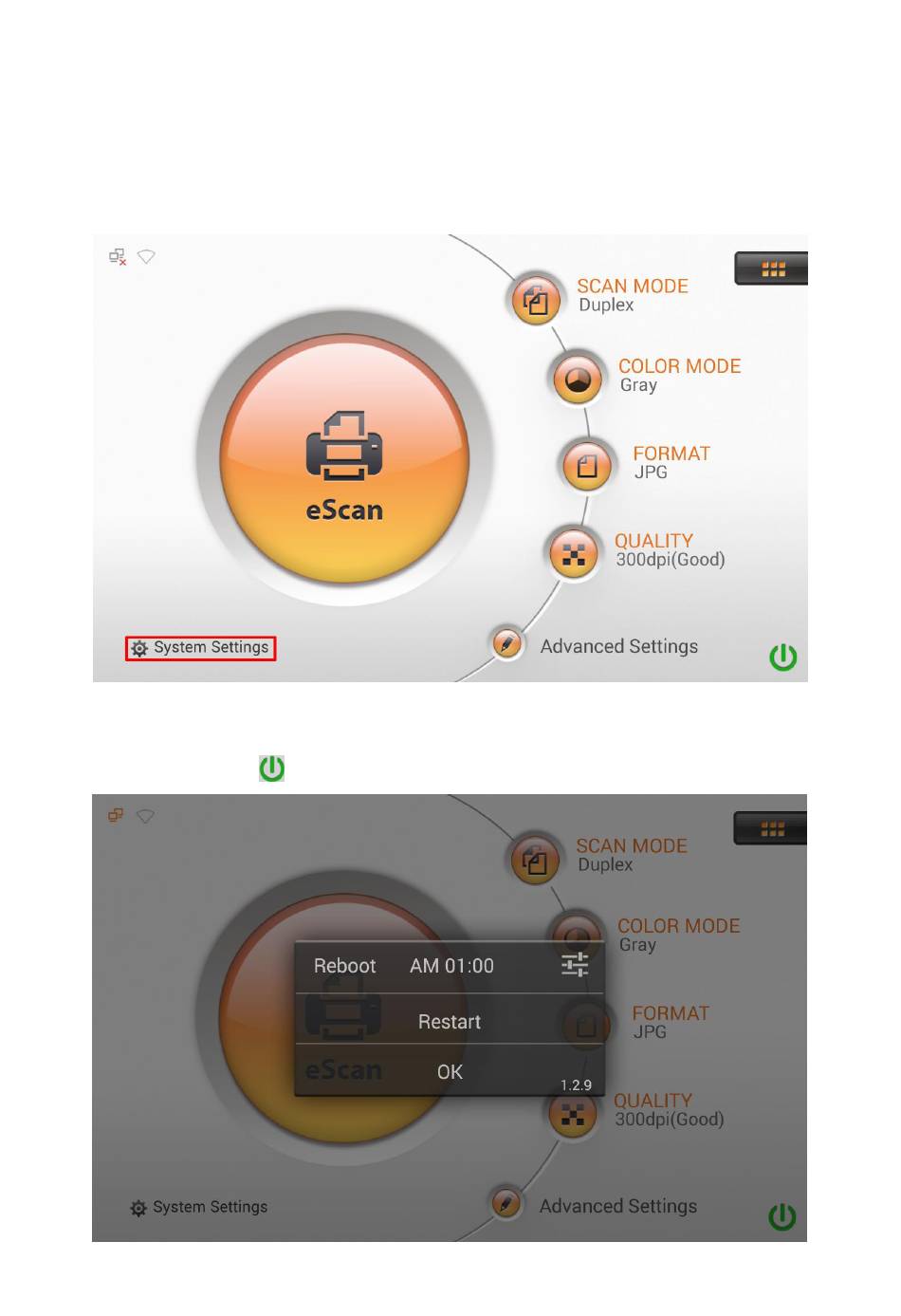Open Advanced Settings pencil icon in top screen
The width and height of the screenshot is (901, 1316).
pos(506,644)
